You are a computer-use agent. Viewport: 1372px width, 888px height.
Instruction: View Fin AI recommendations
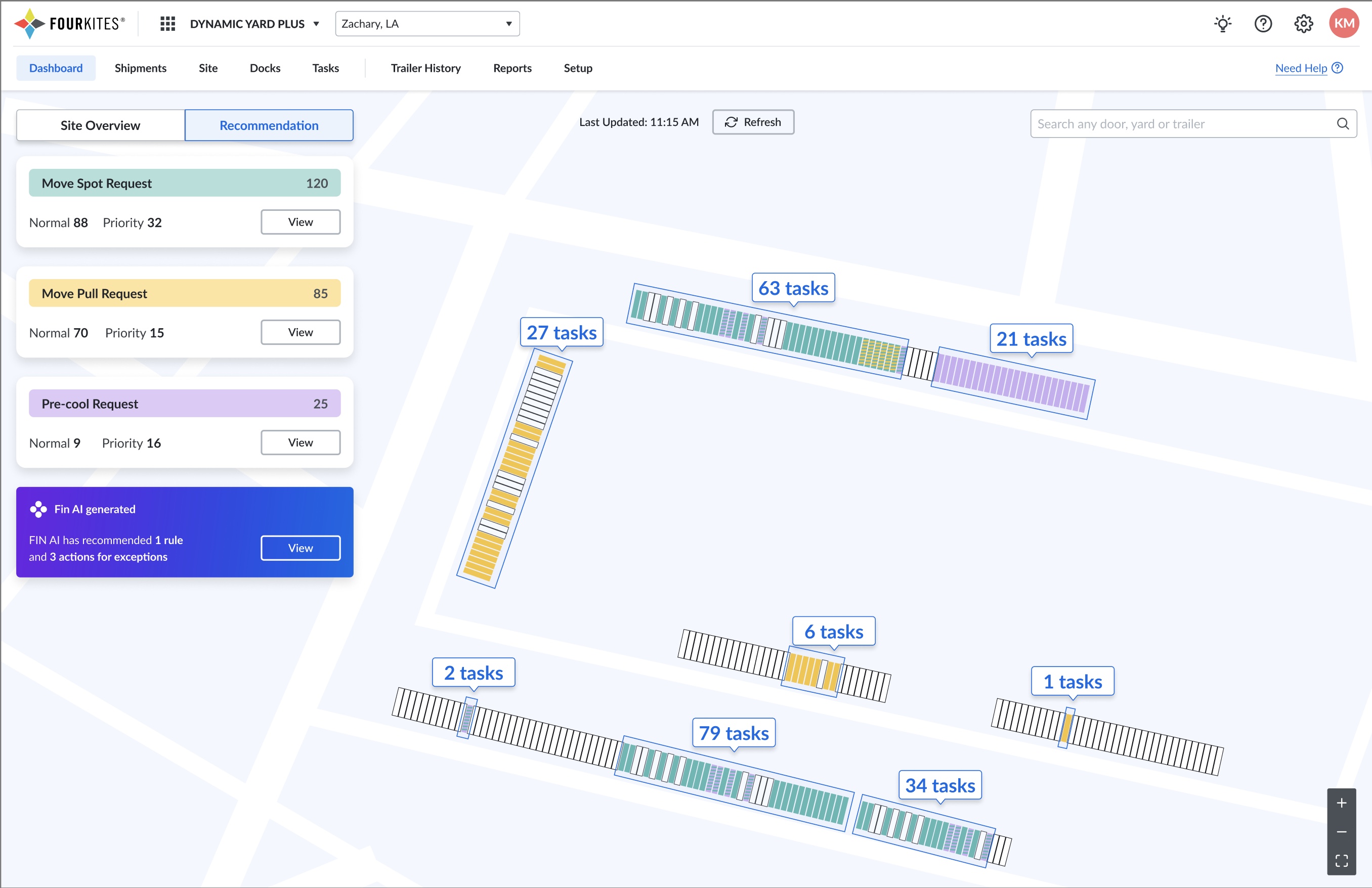tap(301, 548)
